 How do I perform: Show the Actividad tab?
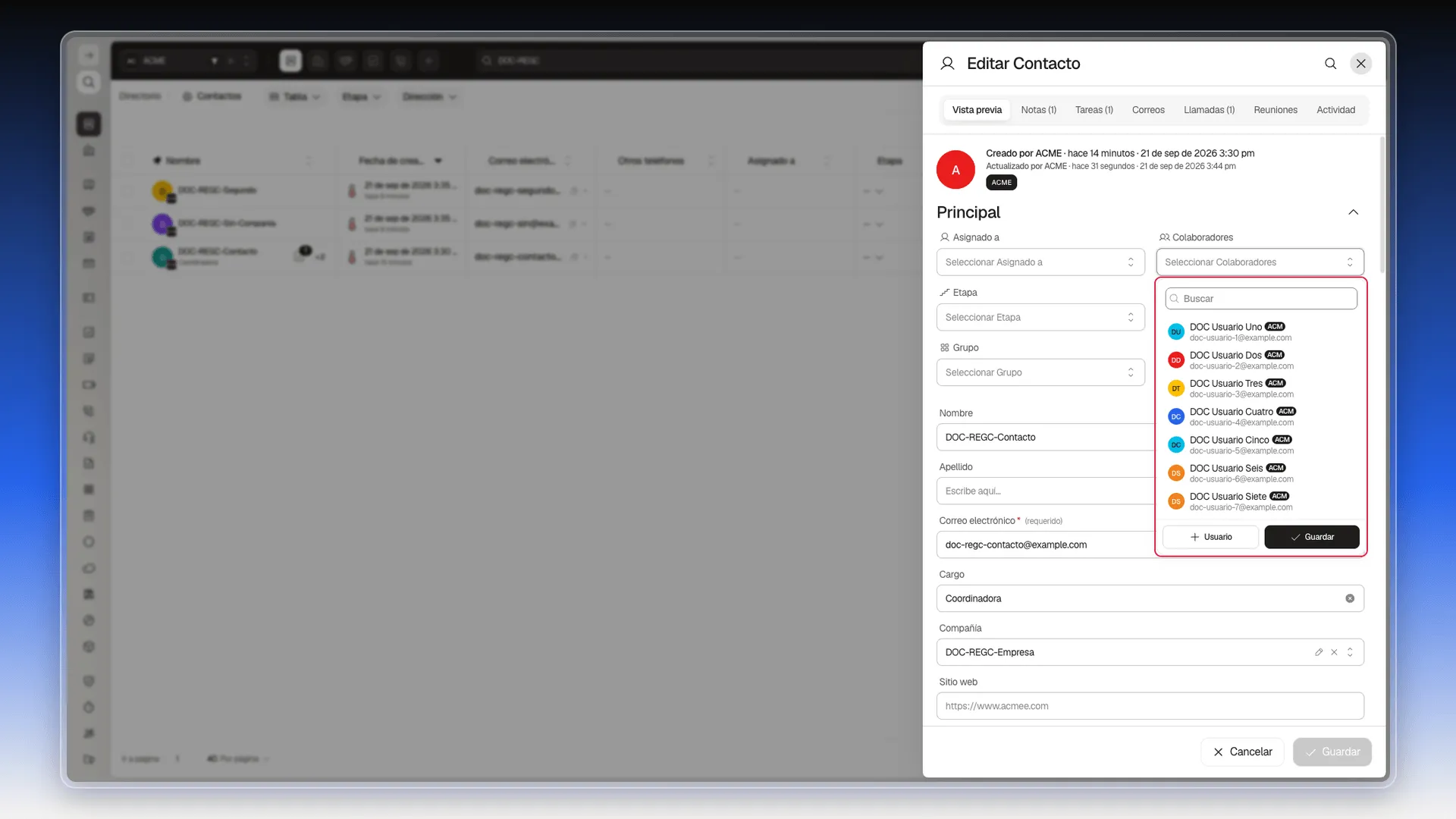click(x=1335, y=110)
